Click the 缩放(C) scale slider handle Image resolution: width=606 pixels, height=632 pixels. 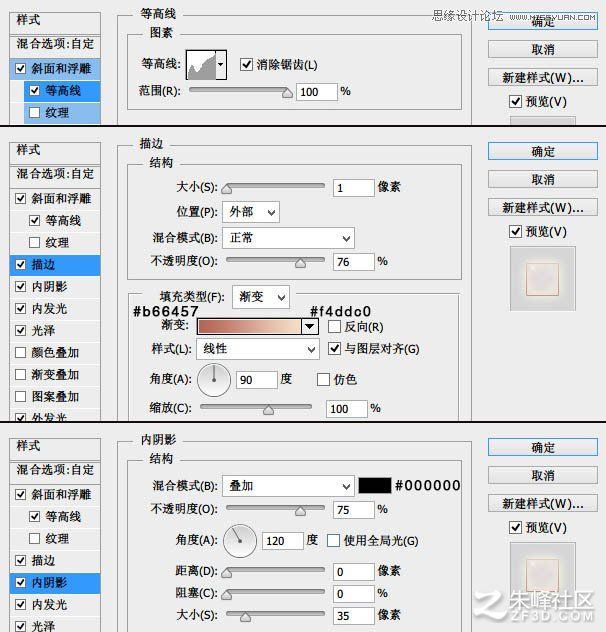(x=269, y=410)
